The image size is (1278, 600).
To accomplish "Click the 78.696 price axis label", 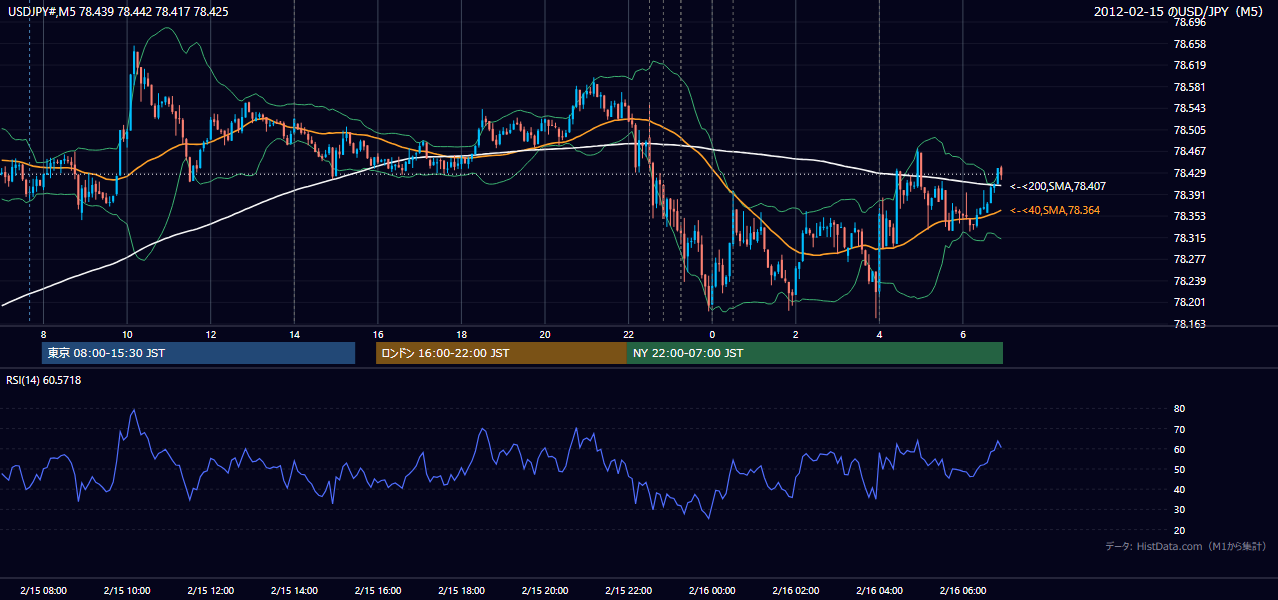I will click(x=1189, y=22).
